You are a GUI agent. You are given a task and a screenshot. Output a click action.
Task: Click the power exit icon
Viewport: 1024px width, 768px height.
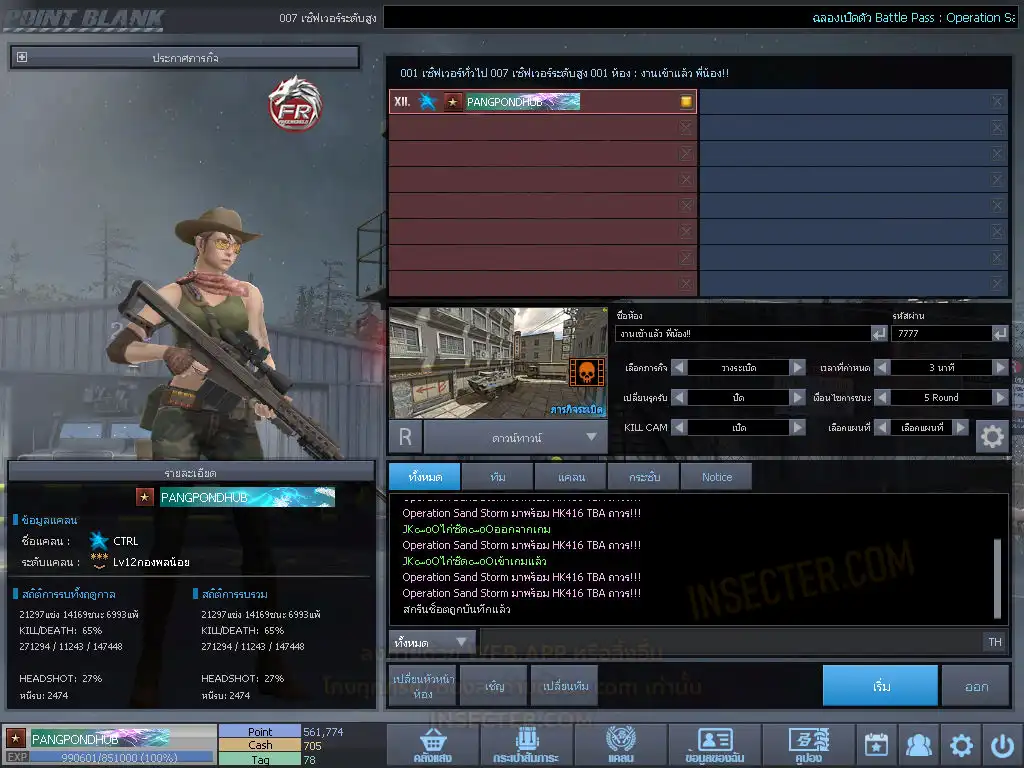point(1002,746)
